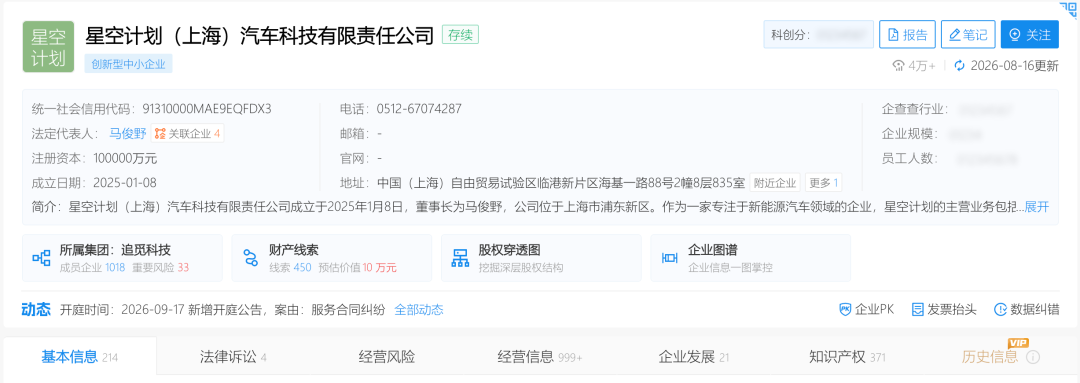Click the 财产线索 clue icon

coord(251,258)
